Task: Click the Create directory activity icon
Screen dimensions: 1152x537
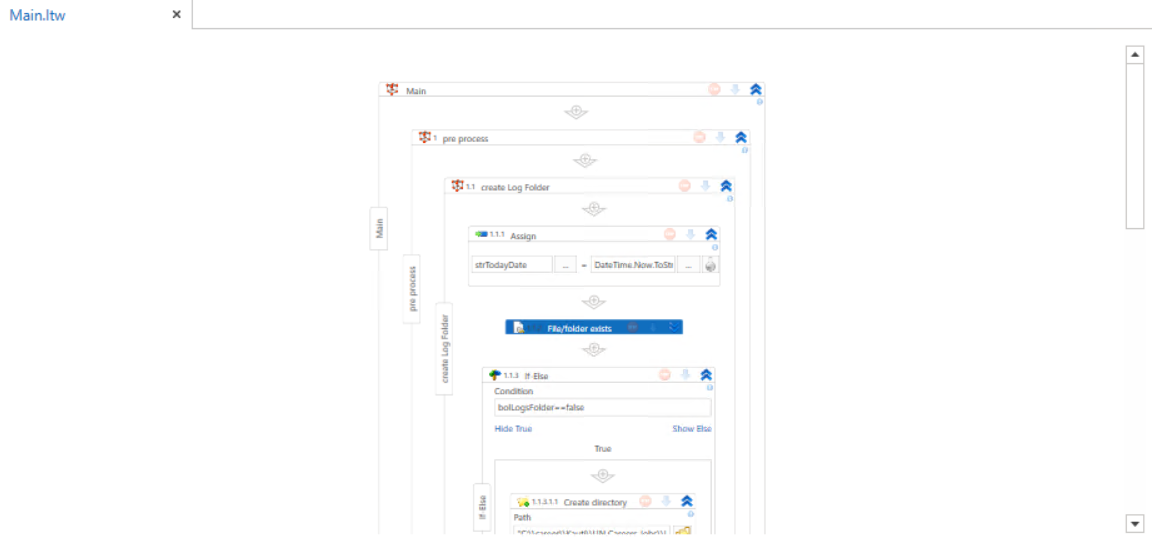Action: 522,502
